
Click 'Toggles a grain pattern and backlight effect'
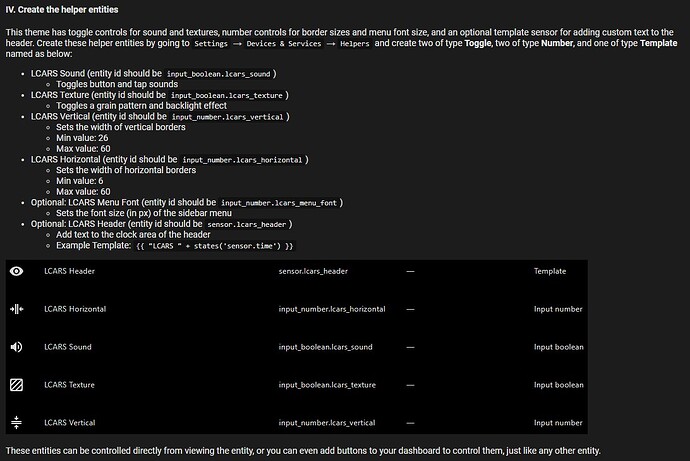pyautogui.click(x=141, y=106)
